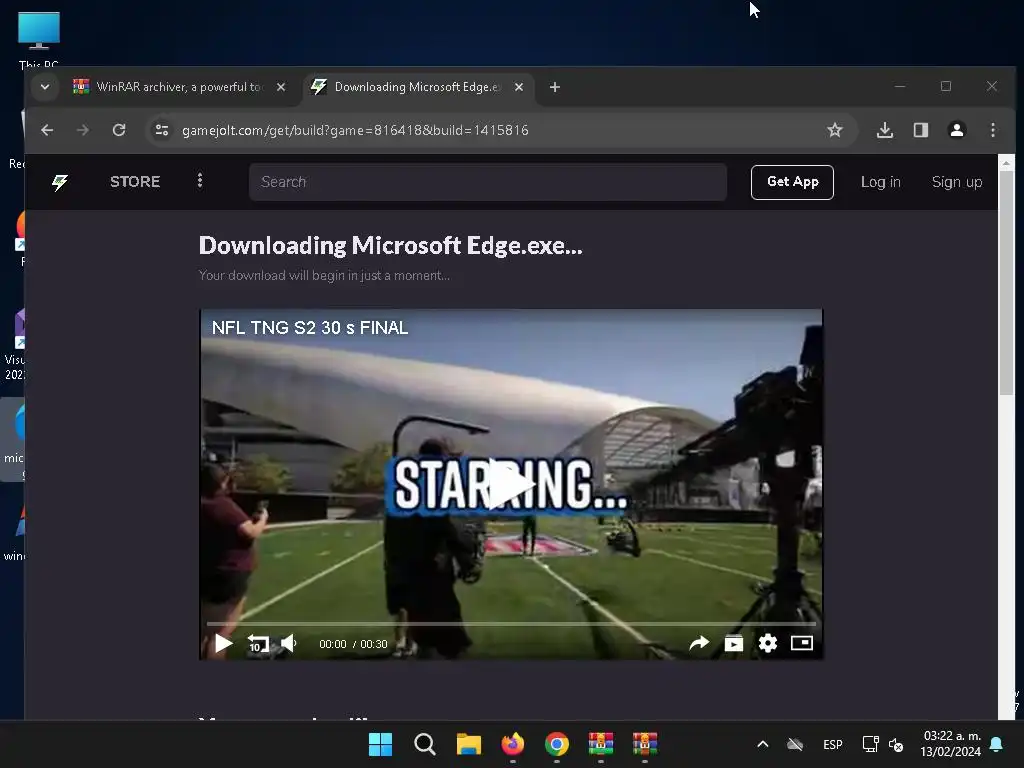This screenshot has height=768, width=1024.
Task: Switch to Chrome on the taskbar
Action: point(556,744)
